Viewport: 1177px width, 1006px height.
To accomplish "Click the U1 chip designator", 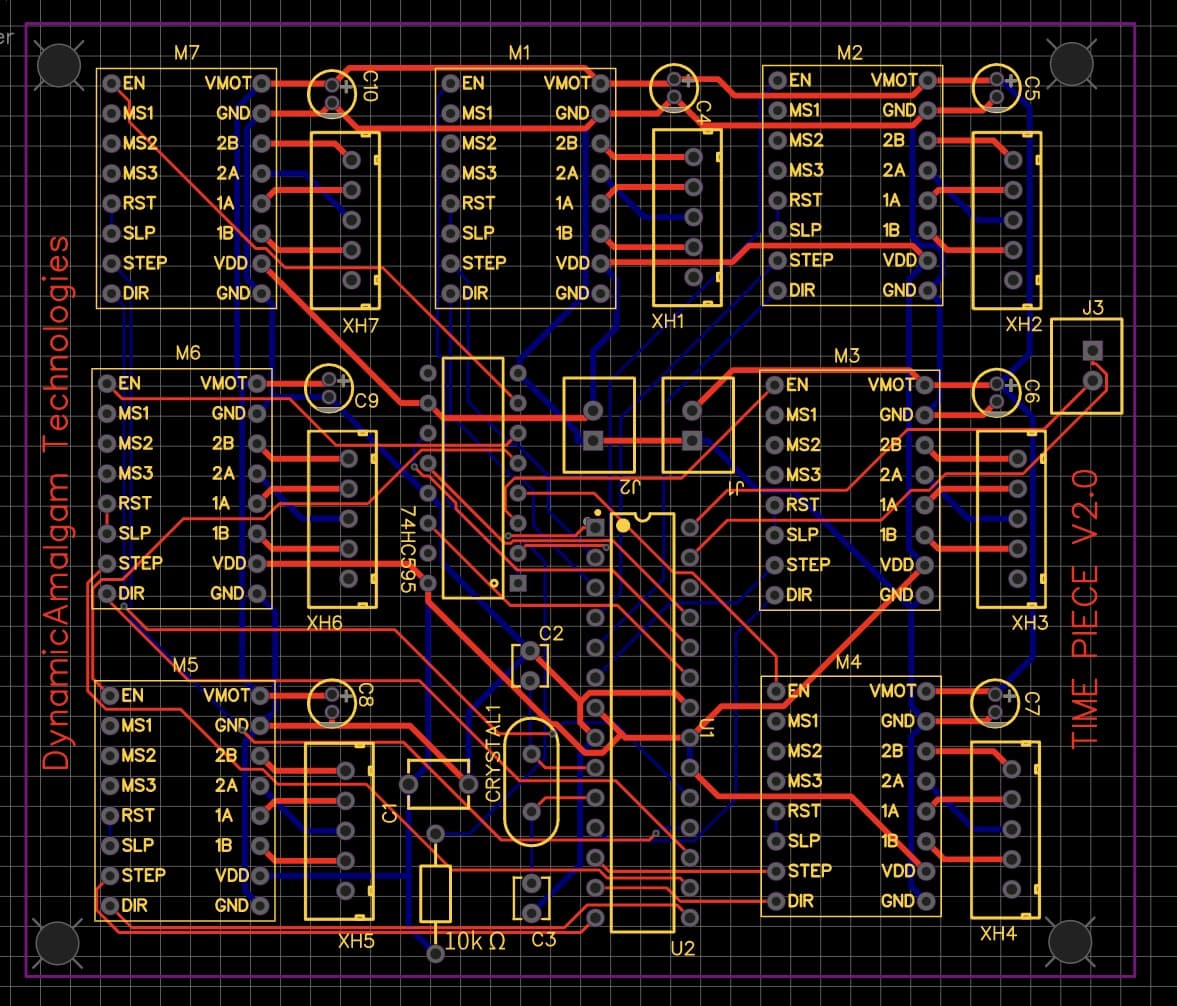I will pyautogui.click(x=706, y=728).
